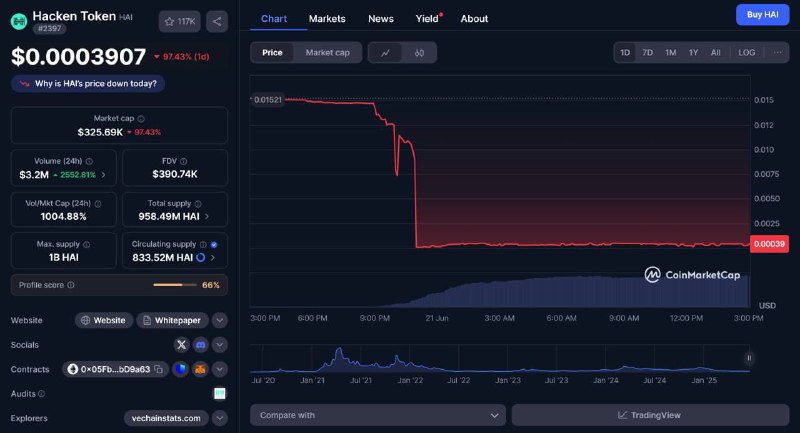Expand the Contracts dropdown chevron
Image resolution: width=800 pixels, height=433 pixels.
[x=219, y=369]
